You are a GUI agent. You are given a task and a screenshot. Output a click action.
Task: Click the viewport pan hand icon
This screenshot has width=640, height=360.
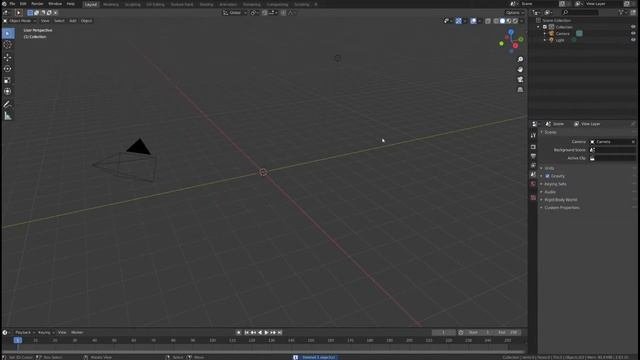520,69
